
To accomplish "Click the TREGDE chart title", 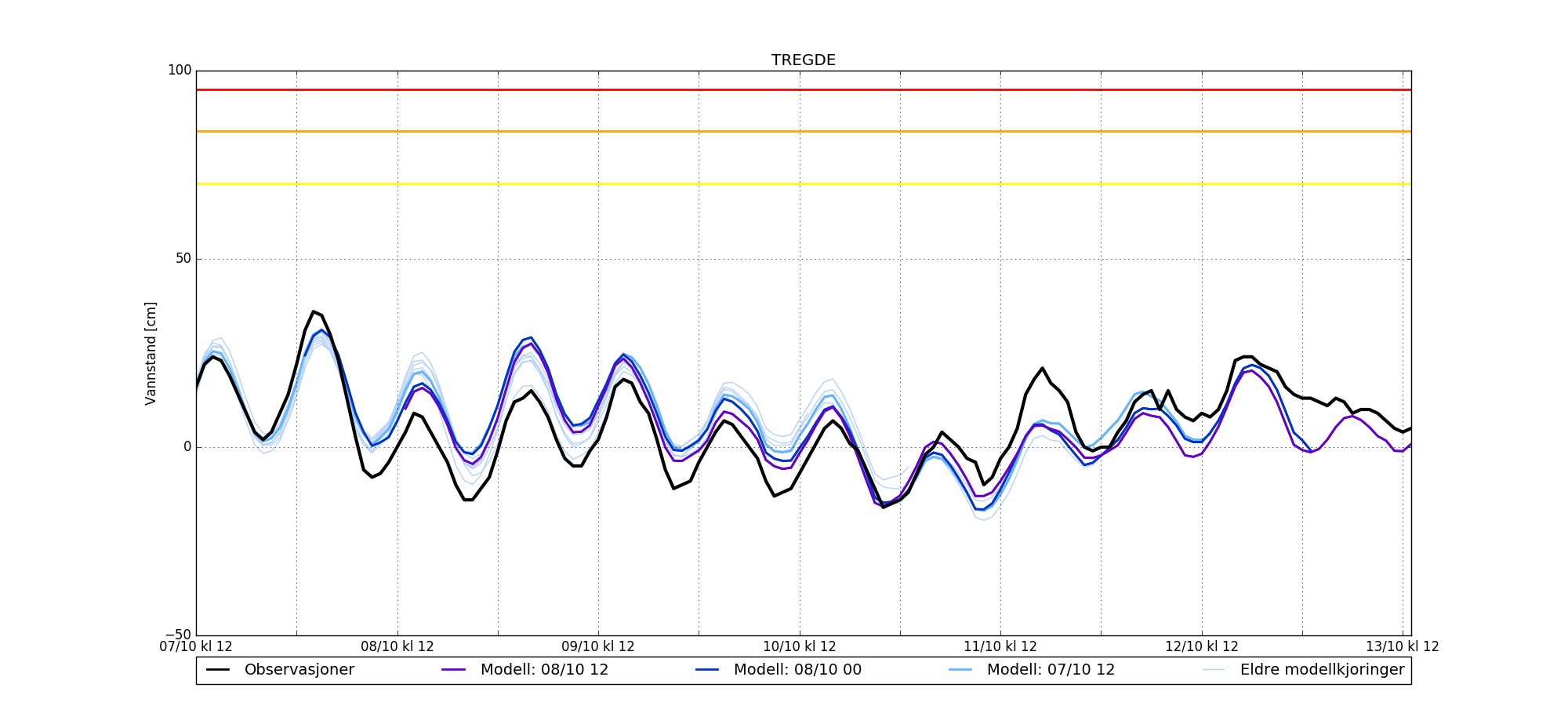I will point(803,60).
